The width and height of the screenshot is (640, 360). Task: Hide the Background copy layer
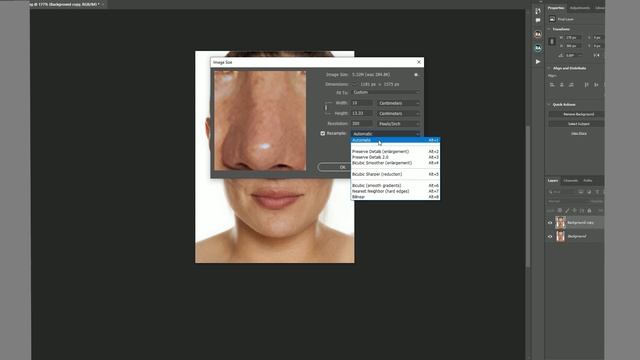point(550,223)
